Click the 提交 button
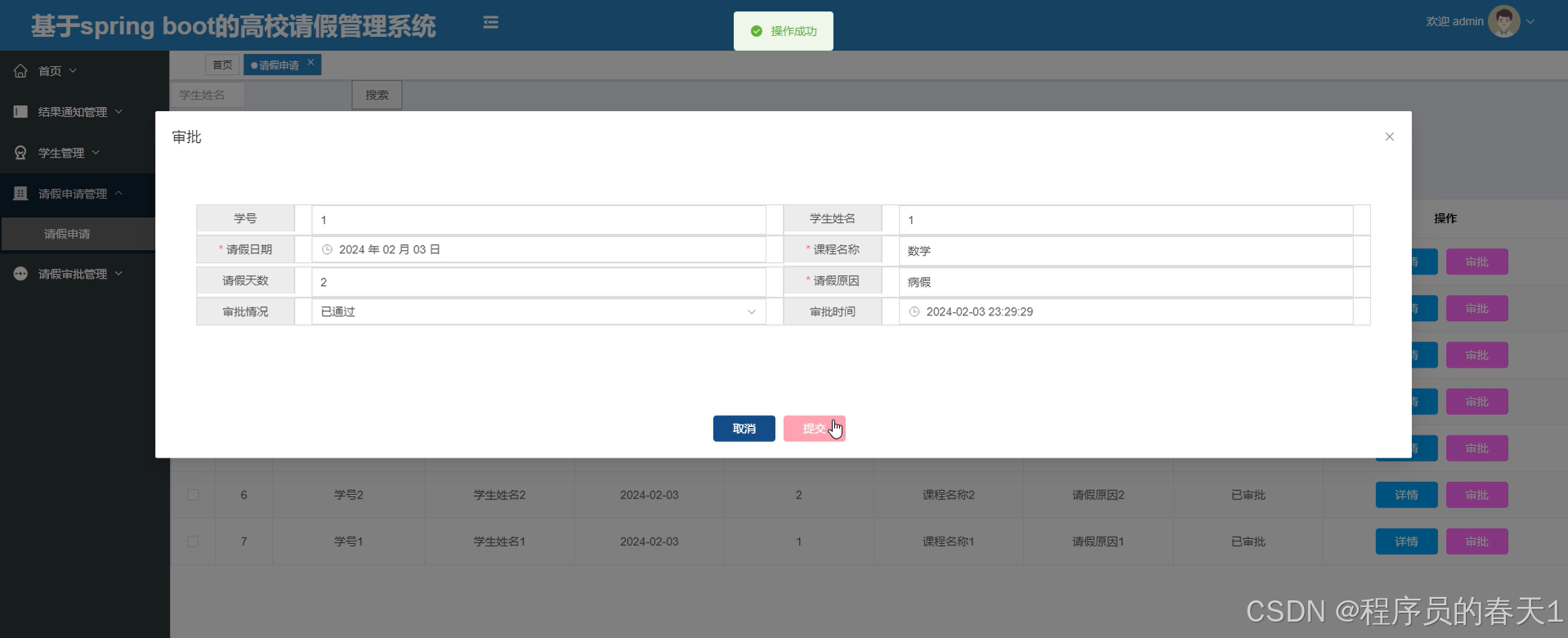1568x638 pixels. pyautogui.click(x=815, y=429)
